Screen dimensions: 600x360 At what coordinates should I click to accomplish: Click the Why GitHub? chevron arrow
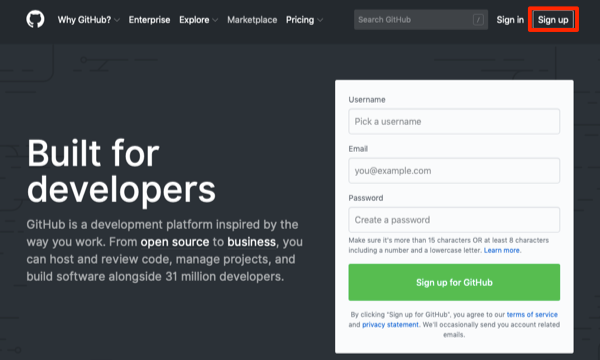[117, 20]
